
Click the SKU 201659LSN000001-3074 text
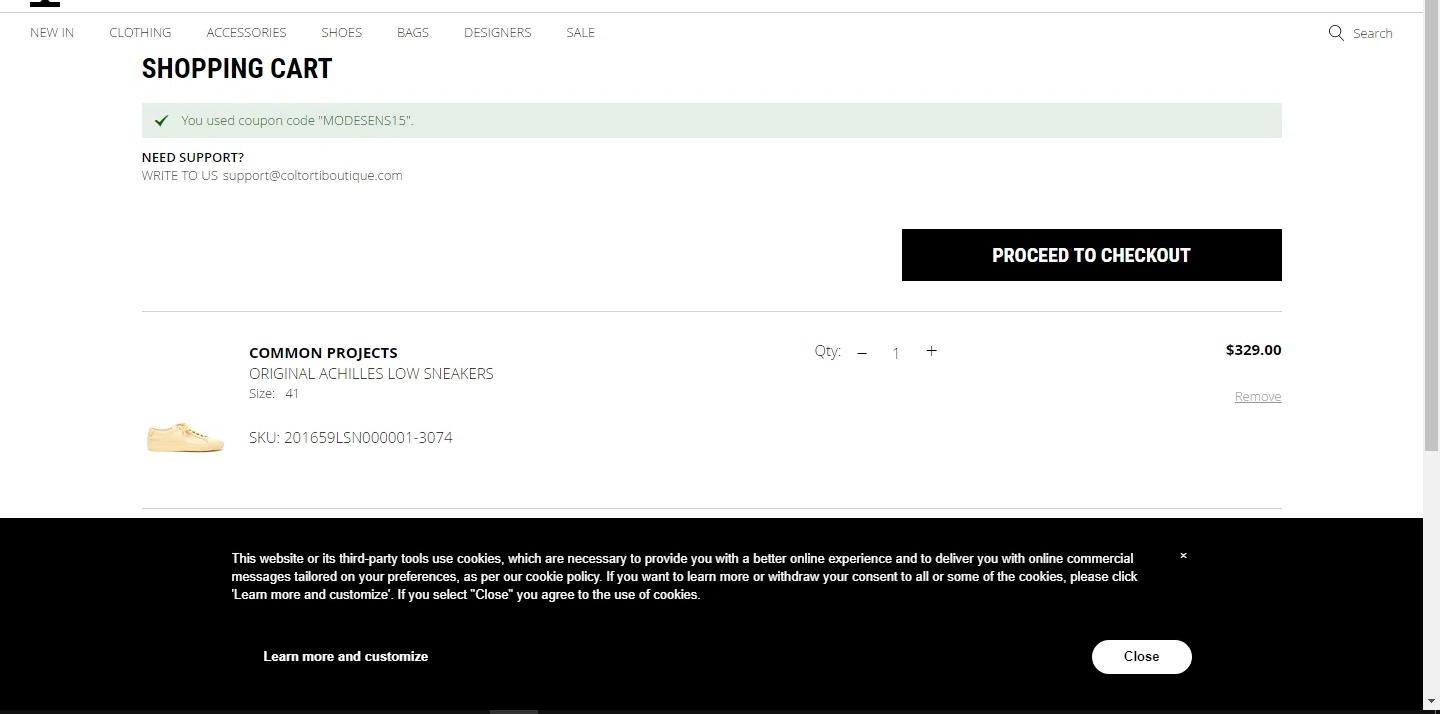(350, 438)
